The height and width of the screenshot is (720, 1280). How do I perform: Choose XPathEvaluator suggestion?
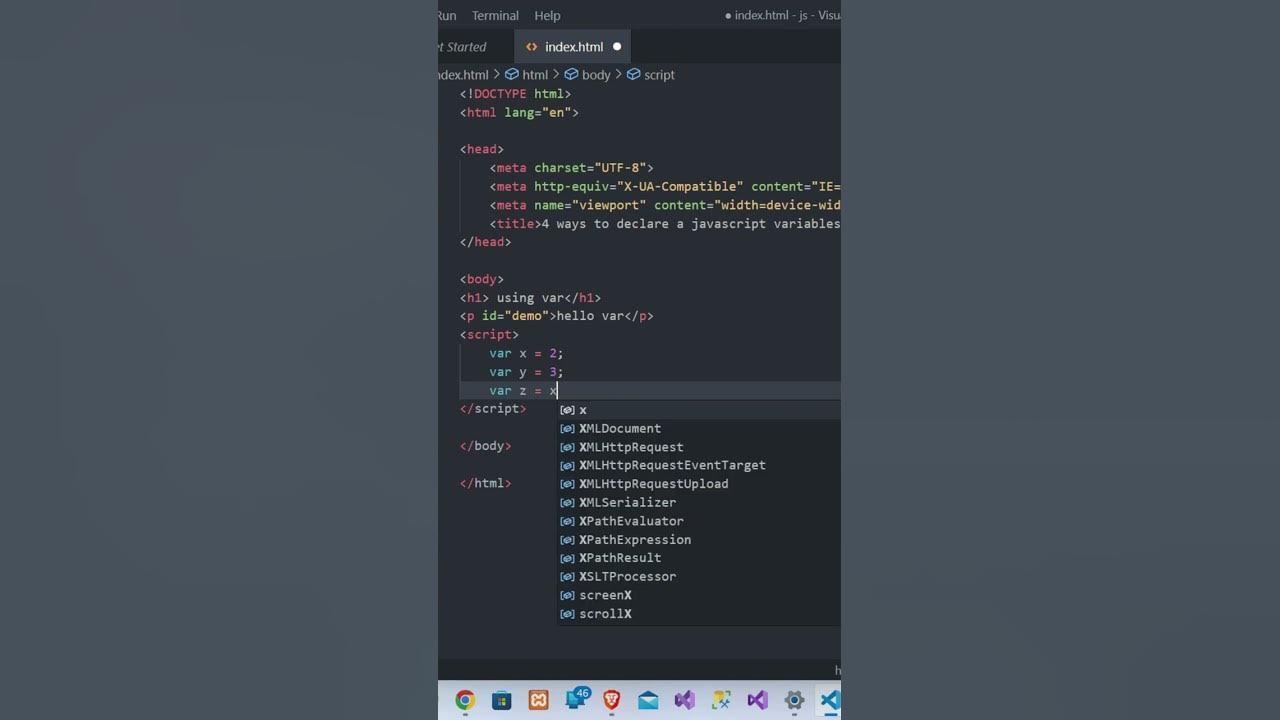(699, 521)
